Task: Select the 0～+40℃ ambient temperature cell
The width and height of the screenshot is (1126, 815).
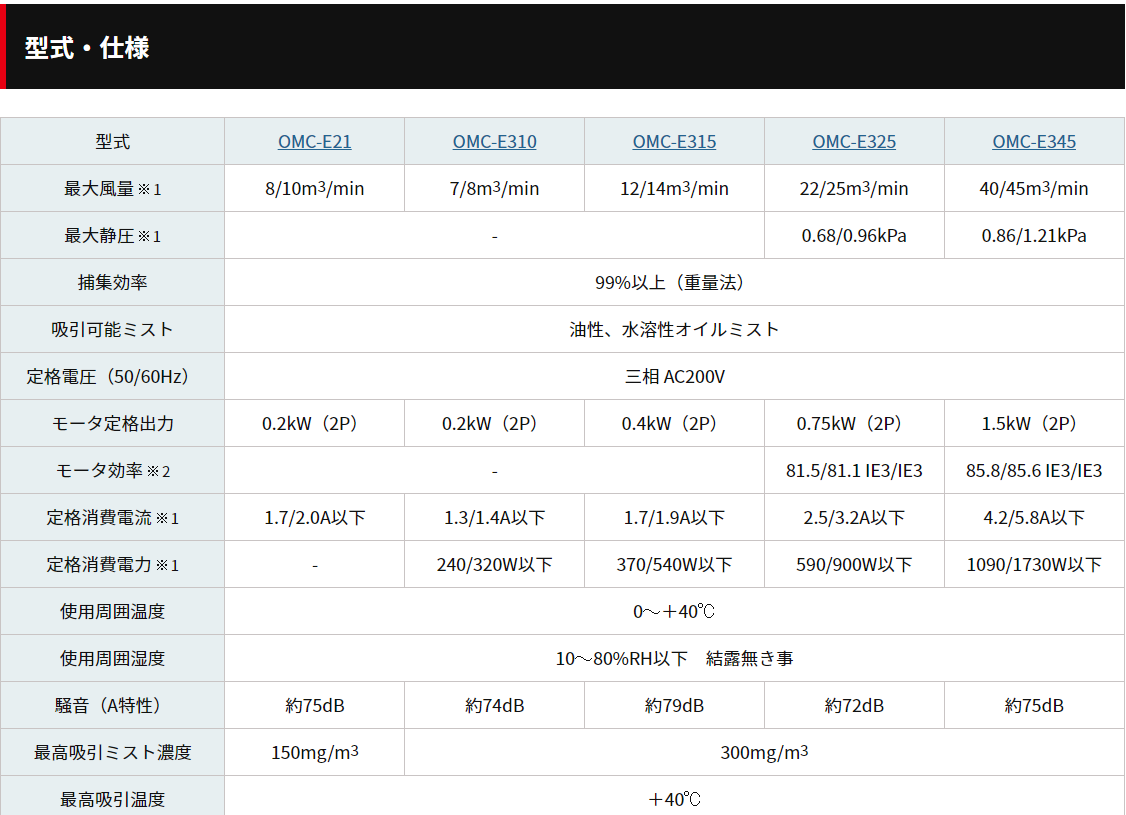Action: pyautogui.click(x=674, y=612)
